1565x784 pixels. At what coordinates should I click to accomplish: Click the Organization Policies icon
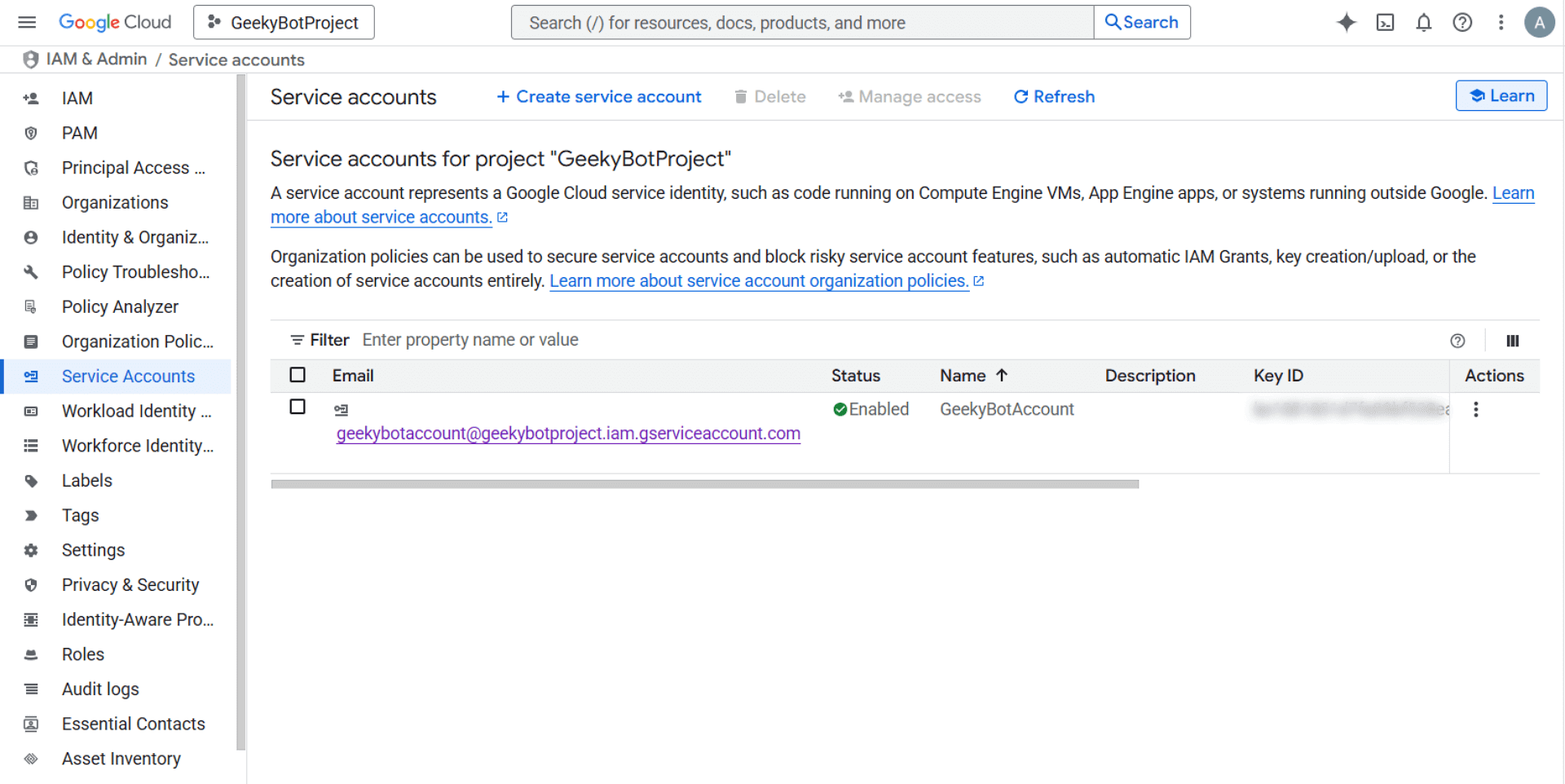(x=31, y=341)
